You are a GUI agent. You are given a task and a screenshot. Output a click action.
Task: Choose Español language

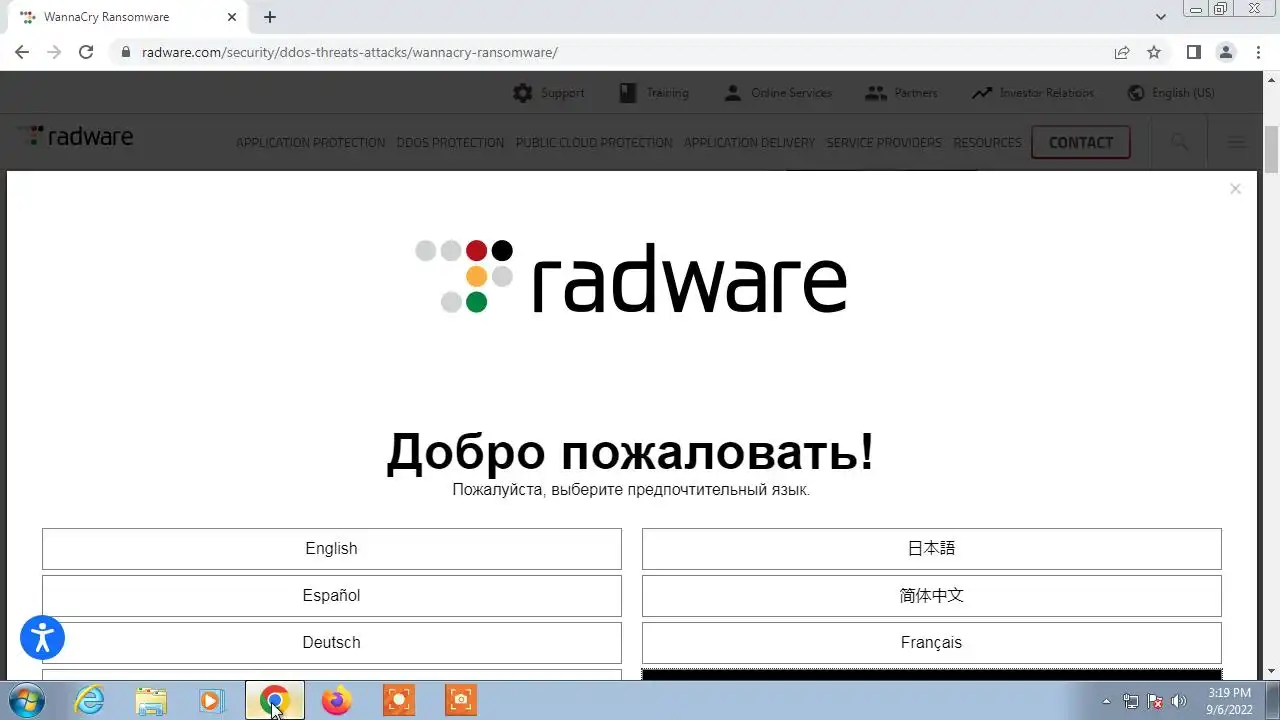point(332,596)
